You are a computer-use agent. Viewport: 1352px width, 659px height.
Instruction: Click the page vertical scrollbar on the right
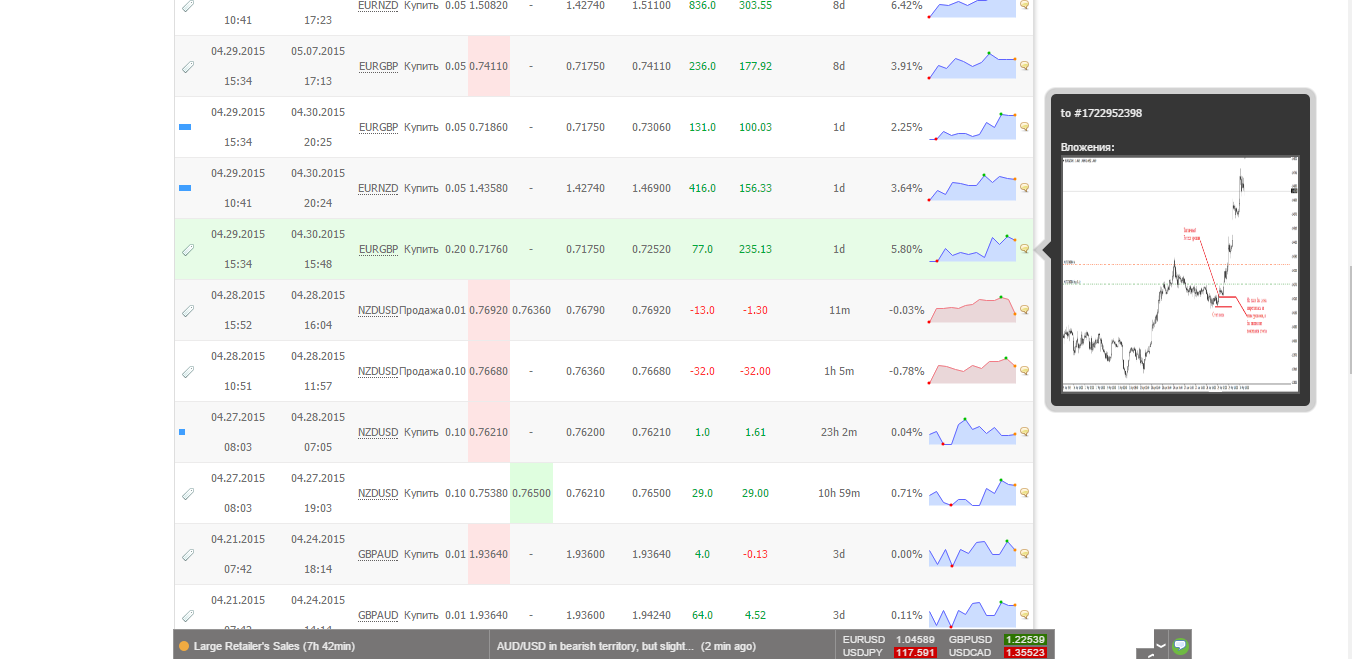pos(1349,320)
